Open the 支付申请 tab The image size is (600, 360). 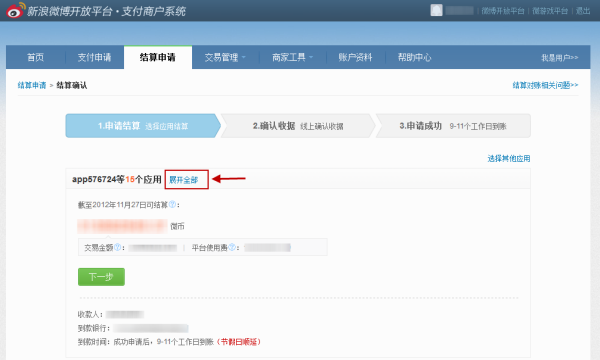[94, 57]
